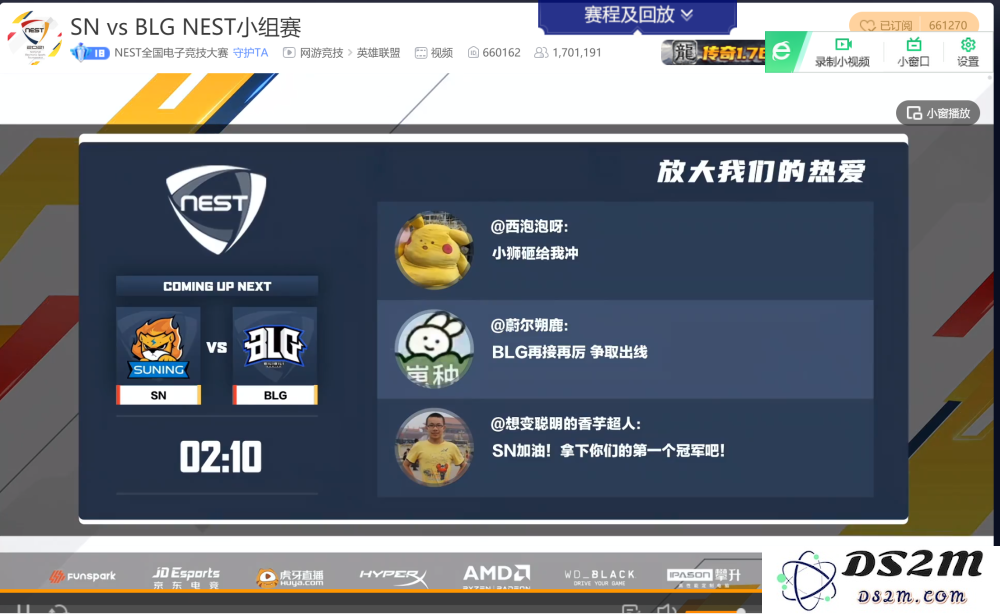Screen dimensions: 1000x614
Task: Toggle the 已订阅 subscription button
Action: (886, 26)
